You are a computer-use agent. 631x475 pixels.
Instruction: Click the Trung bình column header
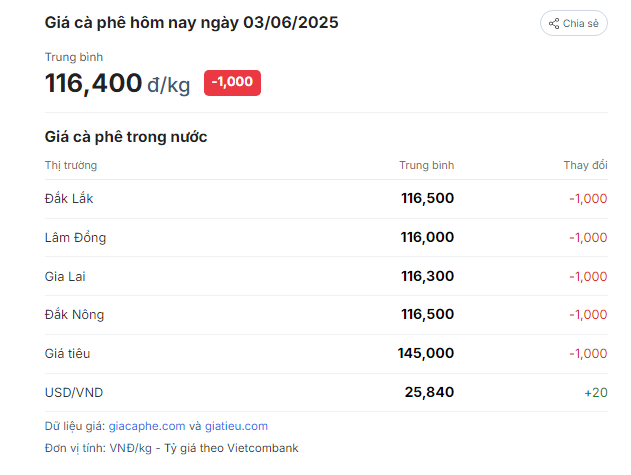(427, 165)
